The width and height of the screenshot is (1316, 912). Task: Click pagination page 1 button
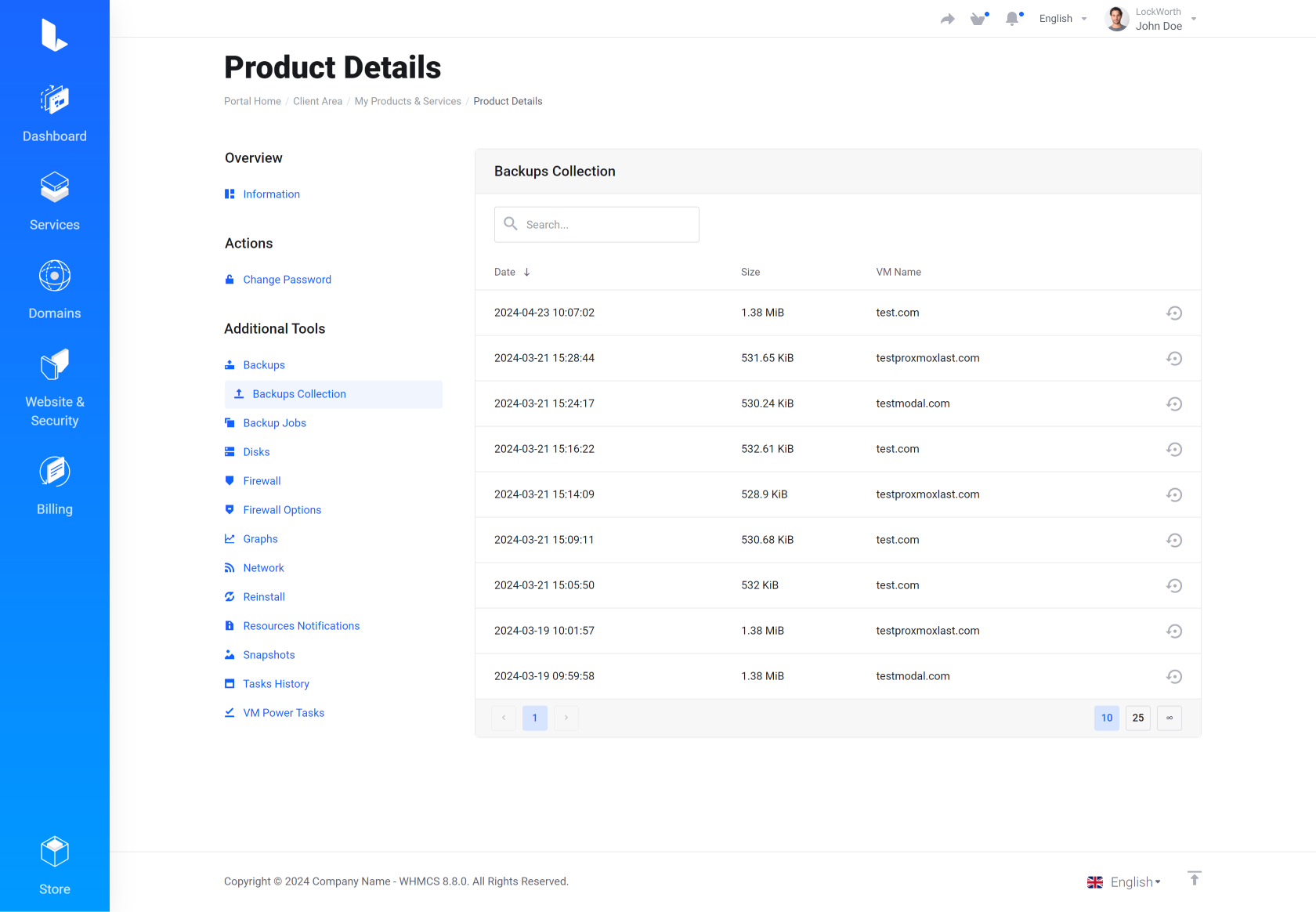click(535, 718)
